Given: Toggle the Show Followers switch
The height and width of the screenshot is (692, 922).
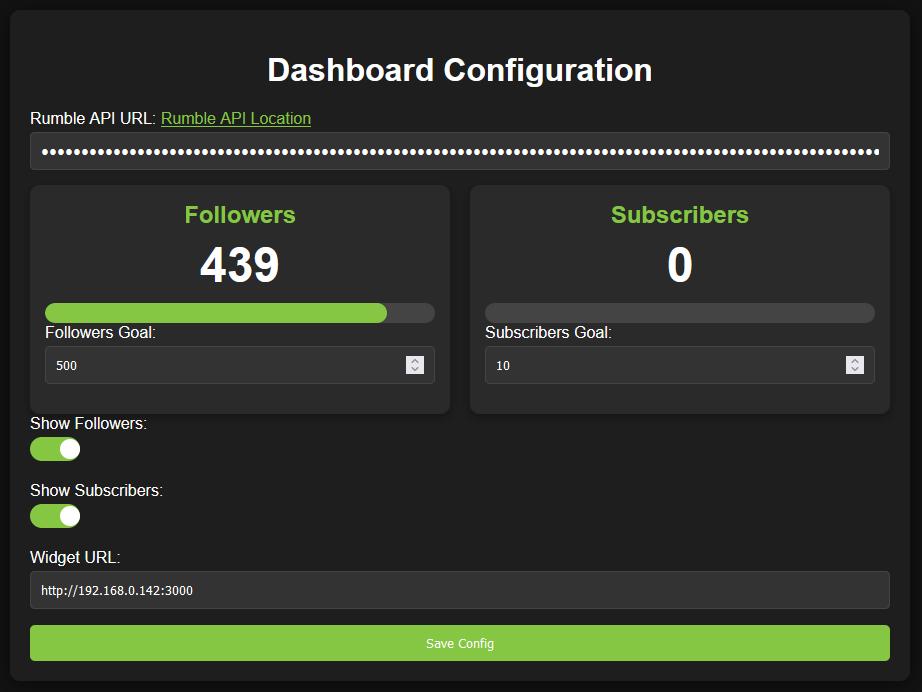Looking at the screenshot, I should tap(55, 449).
